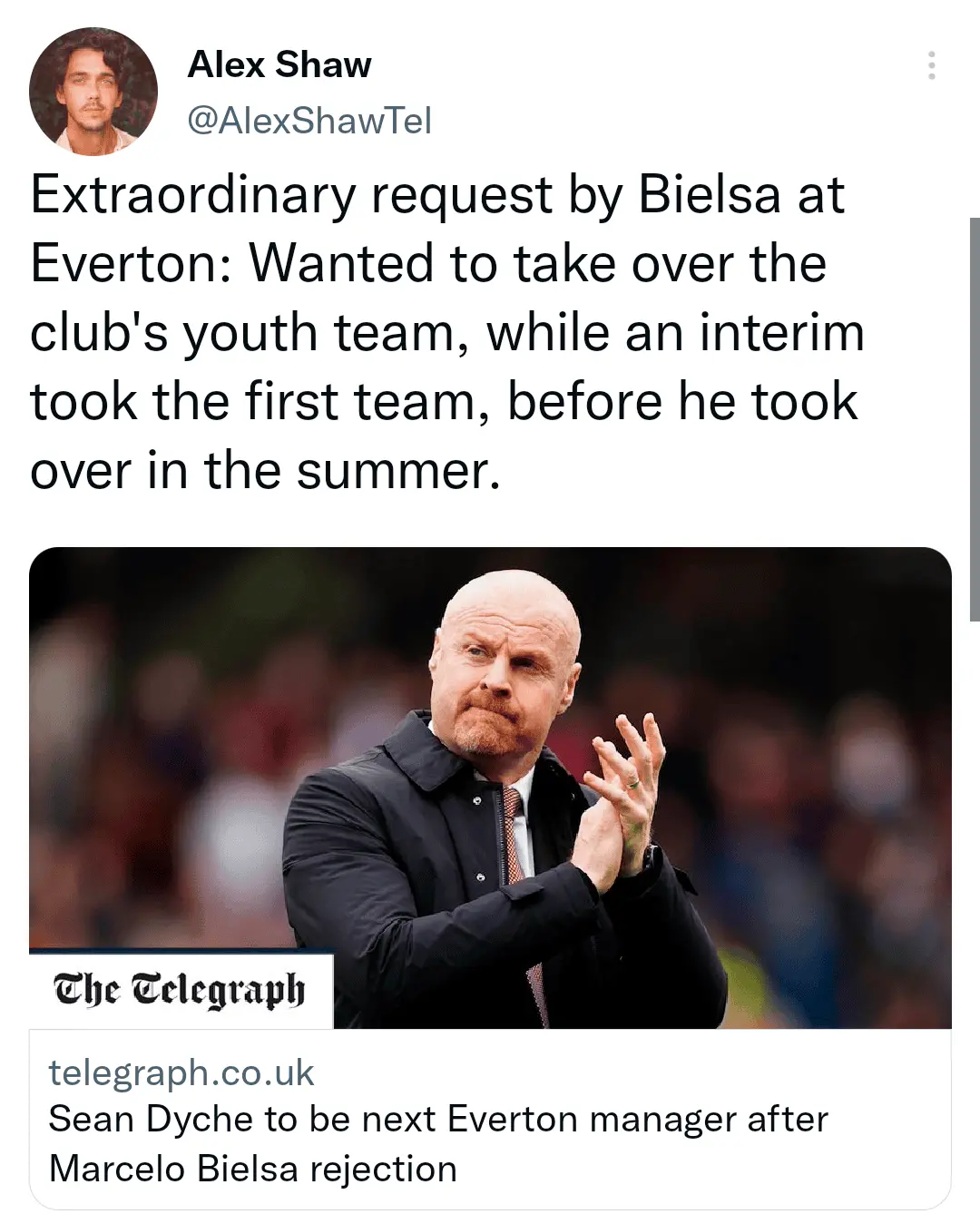The image size is (980, 1214).
Task: Click "took the first team" in the tweet
Action: pyautogui.click(x=252, y=402)
